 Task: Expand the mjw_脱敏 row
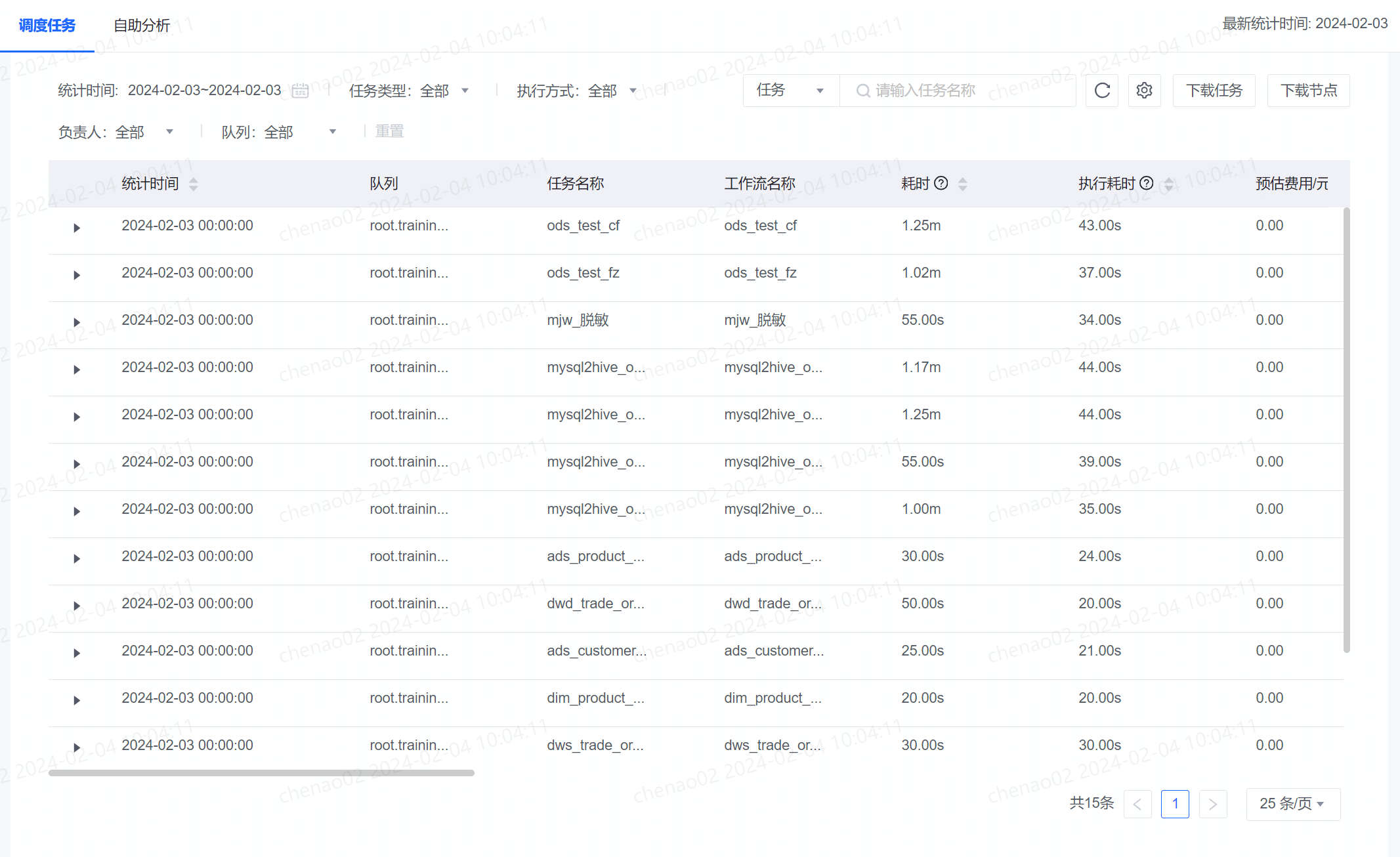tap(77, 322)
